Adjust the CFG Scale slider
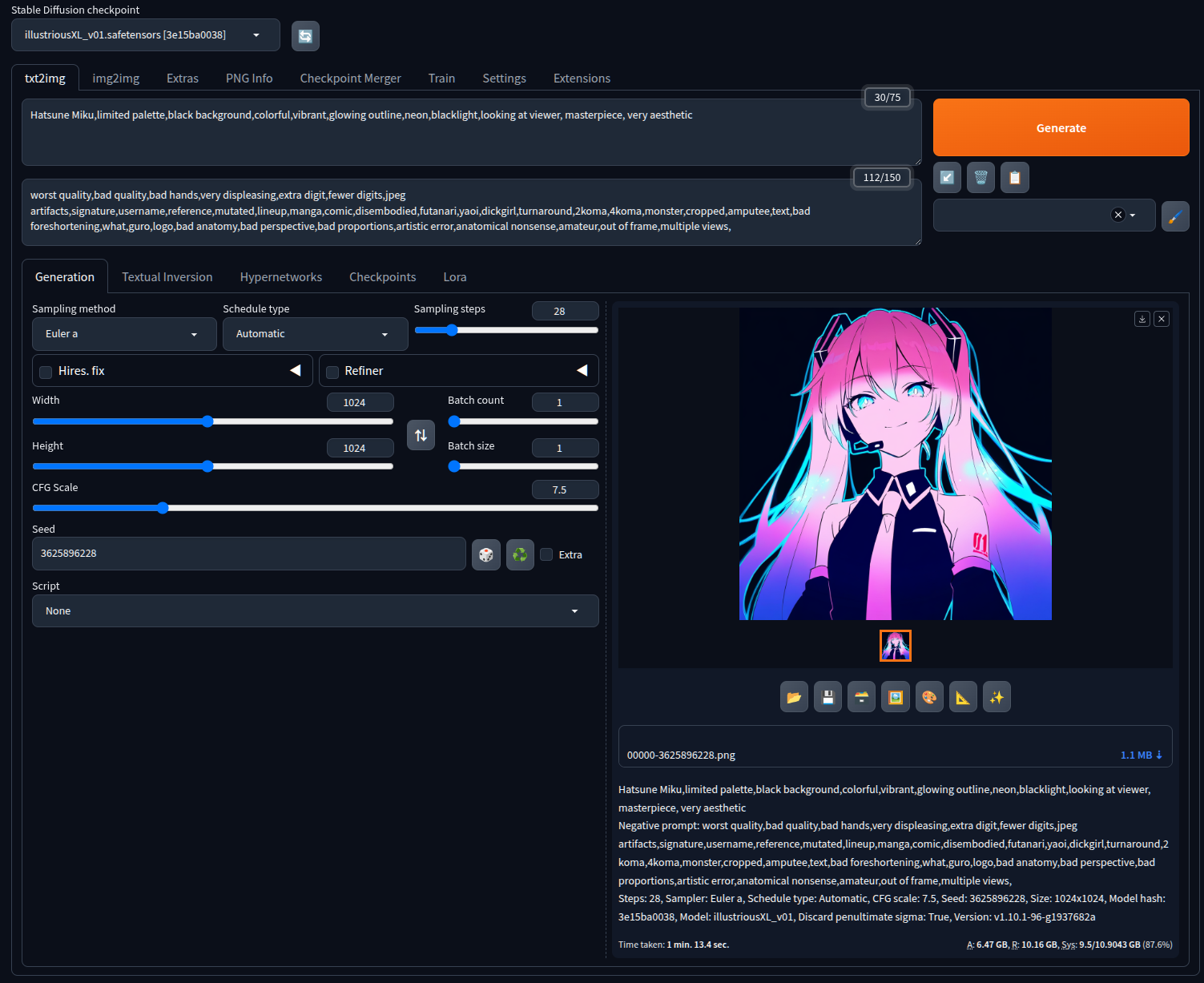This screenshot has height=983, width=1204. (316, 508)
